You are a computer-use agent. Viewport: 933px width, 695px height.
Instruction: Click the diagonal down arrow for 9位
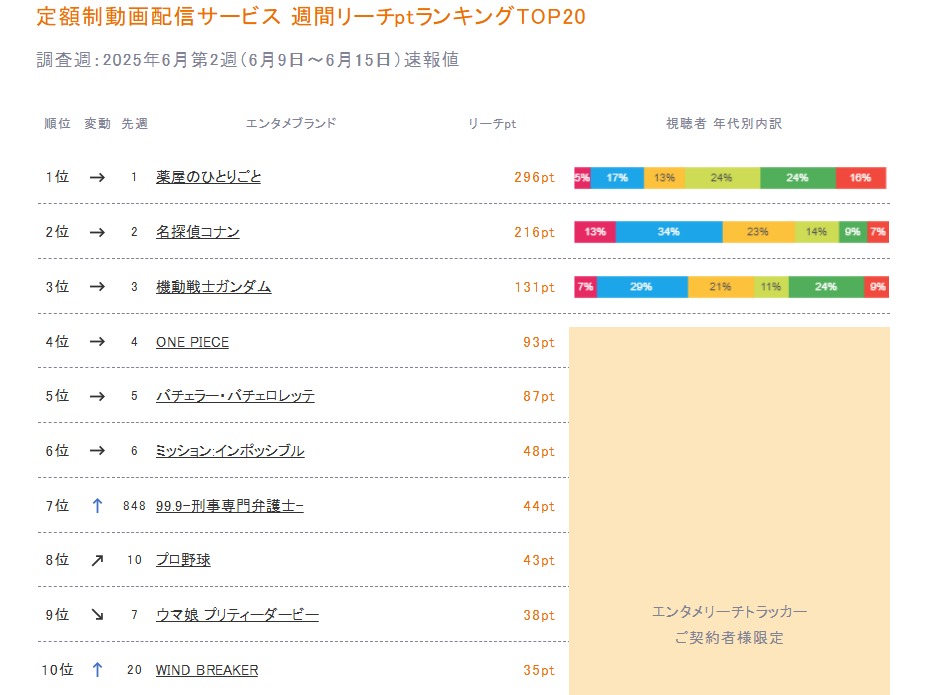[x=97, y=615]
